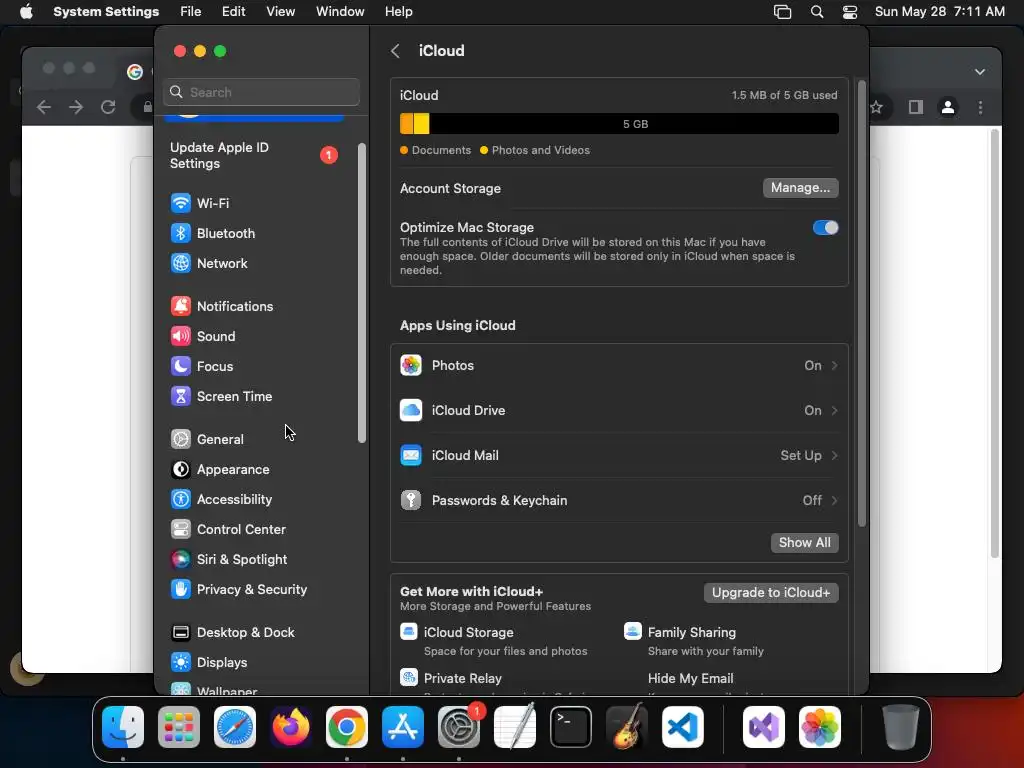
Task: Open Finder from the Dock
Action: (123, 727)
